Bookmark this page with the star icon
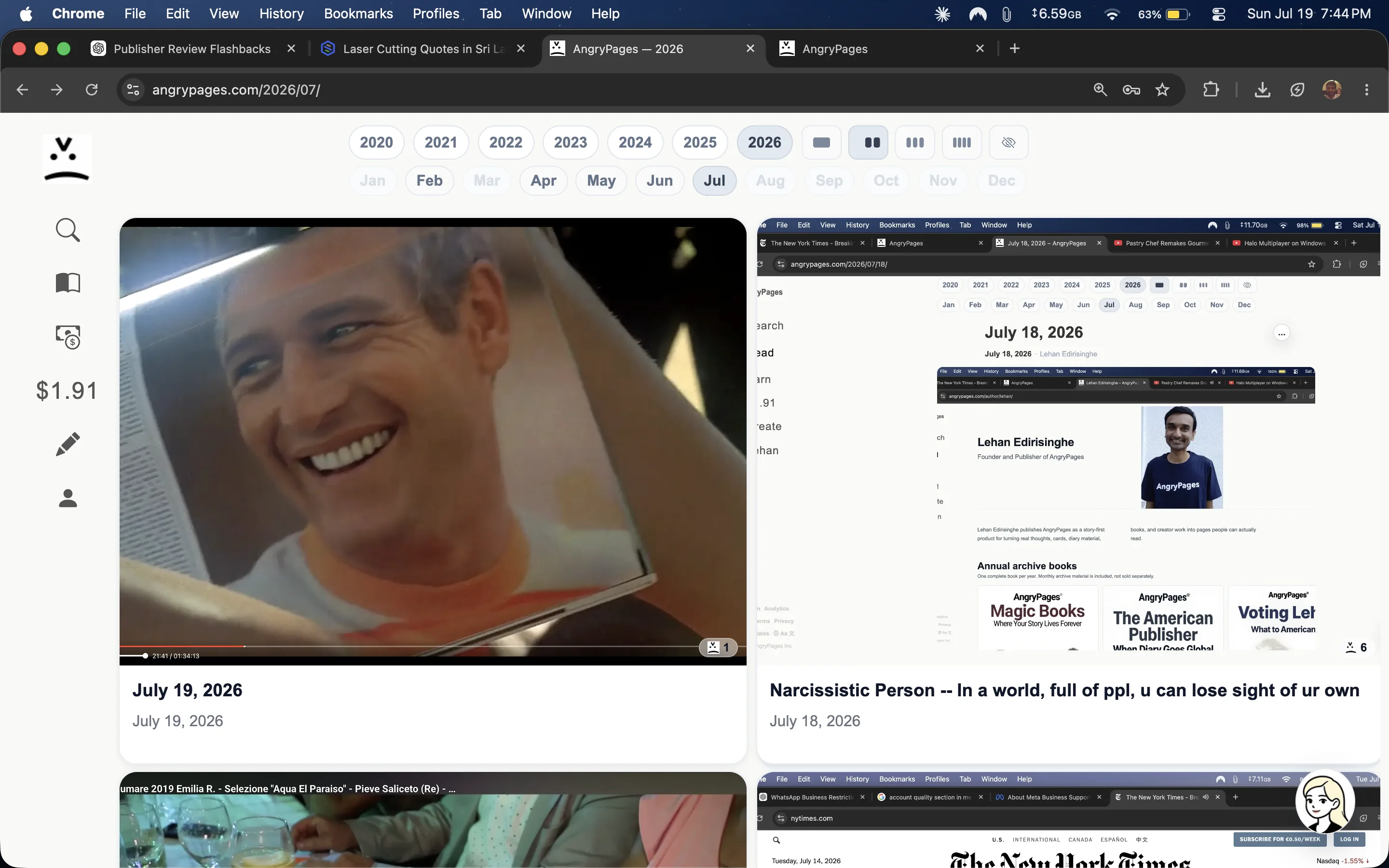The image size is (1389, 868). tap(1162, 90)
